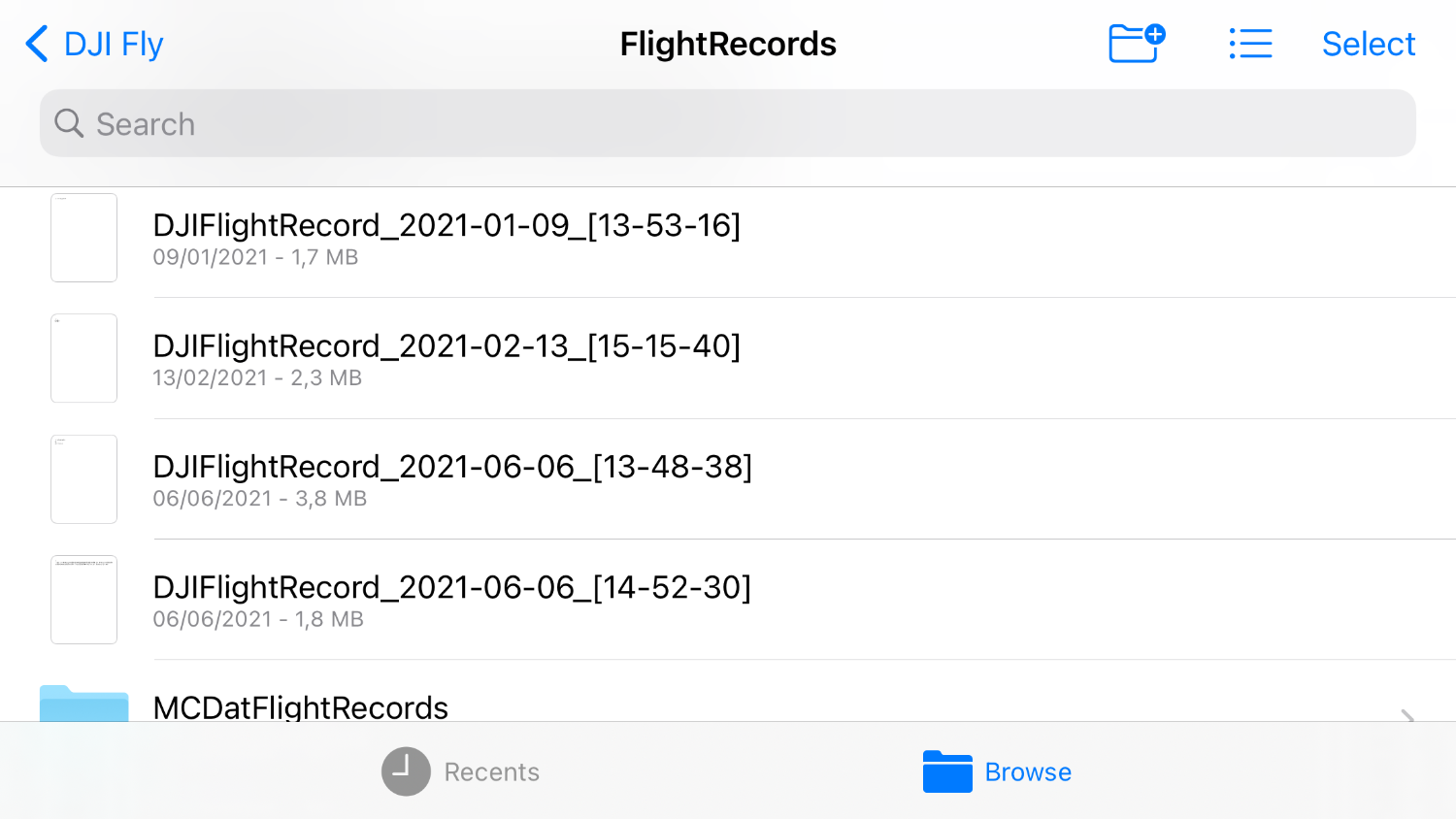1456x819 pixels.
Task: Focus the Search field
Action: (x=728, y=123)
